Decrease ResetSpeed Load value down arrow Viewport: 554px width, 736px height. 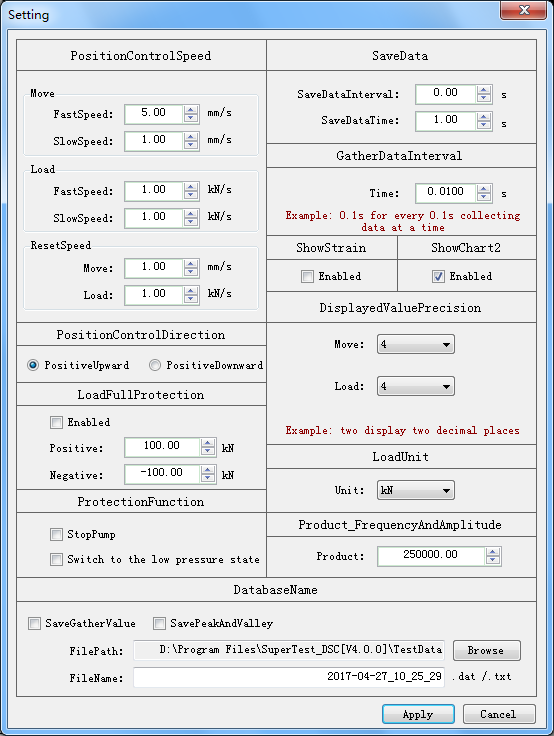[191, 299]
